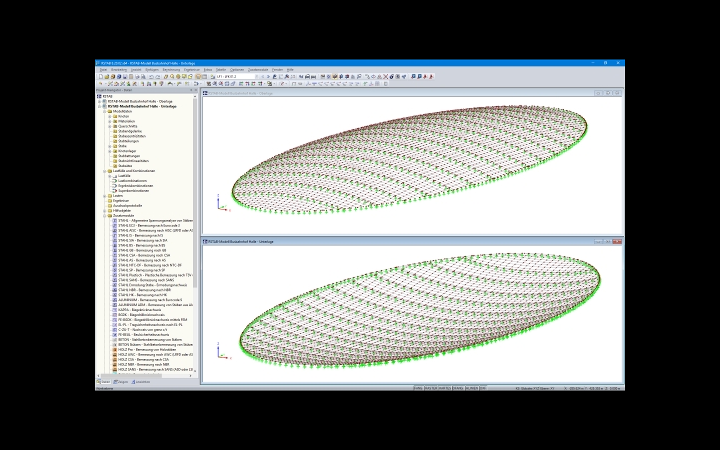Viewport: 720px width, 450px height.
Task: Expand the Materialien tree node
Action: [x=110, y=121]
